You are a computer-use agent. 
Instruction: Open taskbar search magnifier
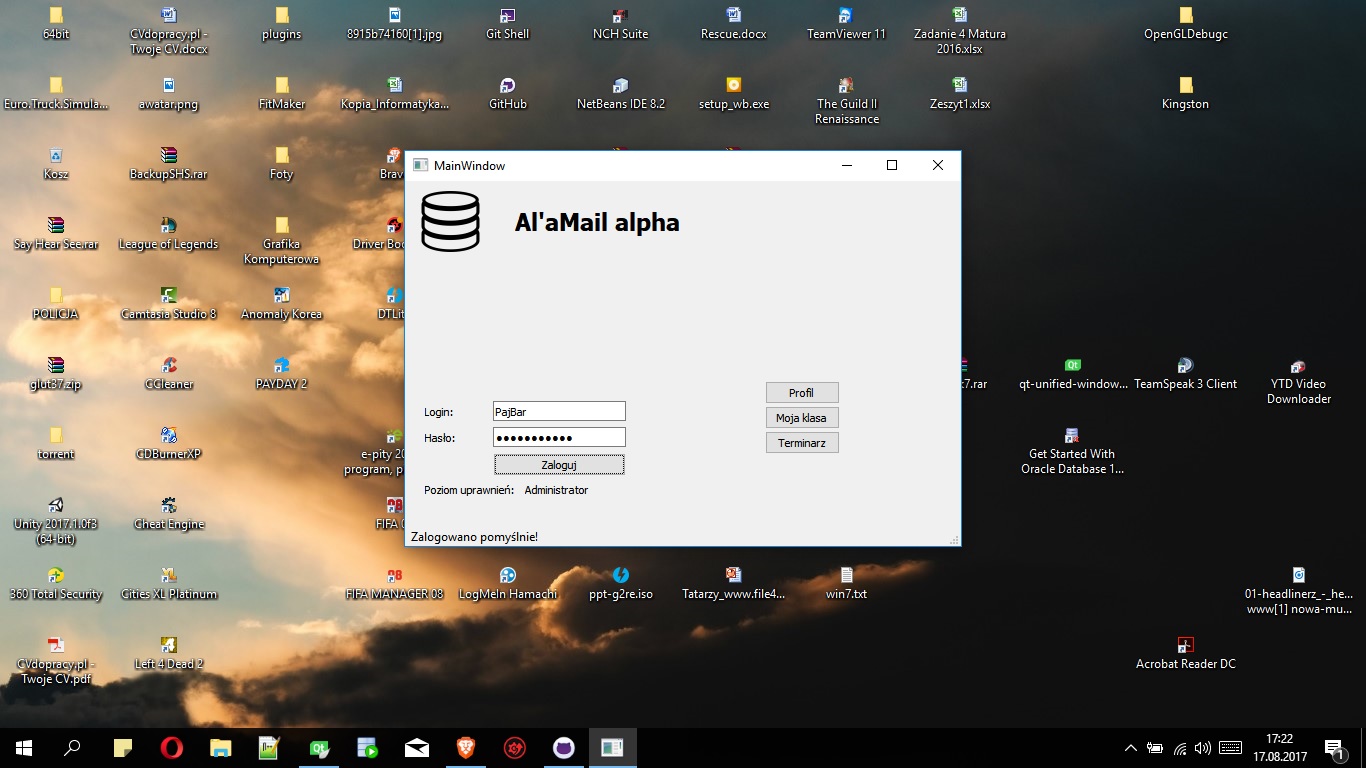(72, 747)
